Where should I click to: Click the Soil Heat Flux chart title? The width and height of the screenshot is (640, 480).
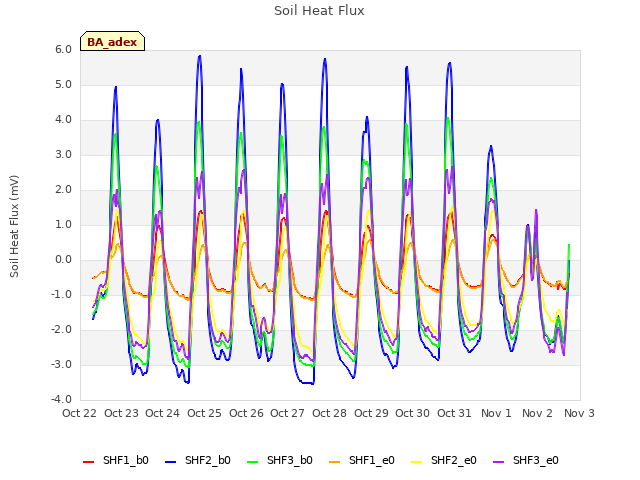tap(319, 11)
